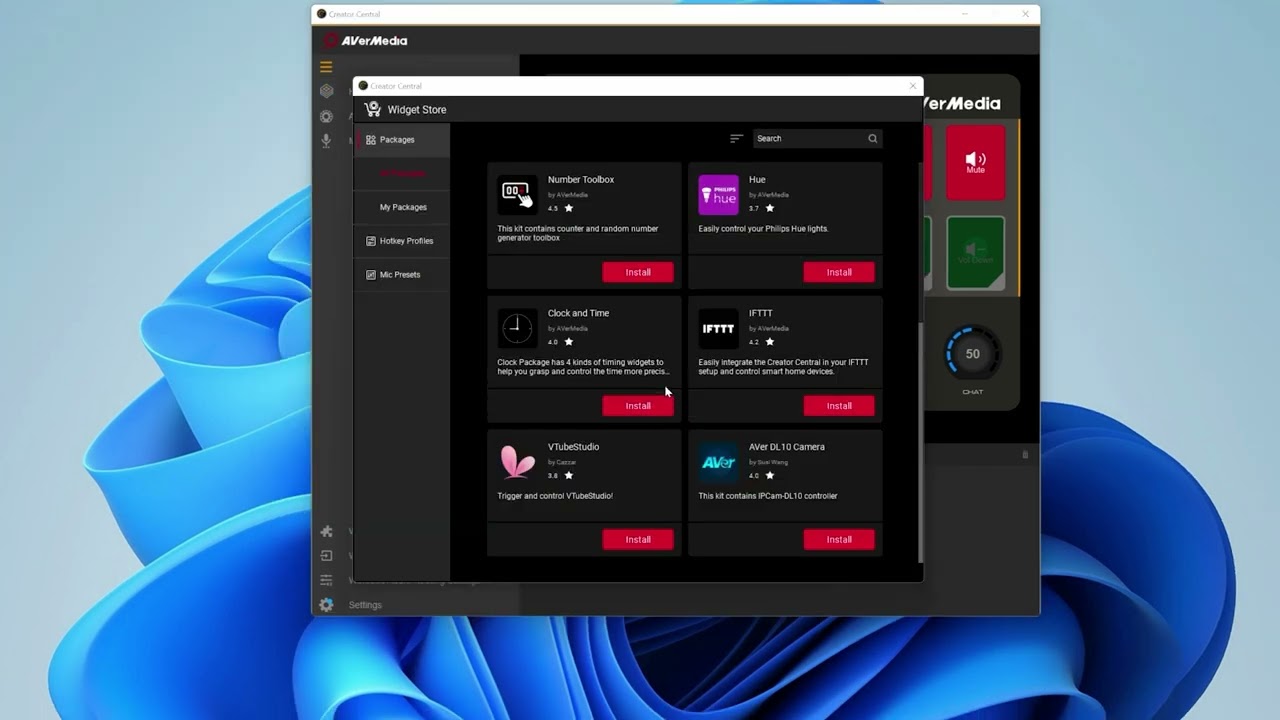Click the rating star of Number Toolbox

tap(569, 208)
